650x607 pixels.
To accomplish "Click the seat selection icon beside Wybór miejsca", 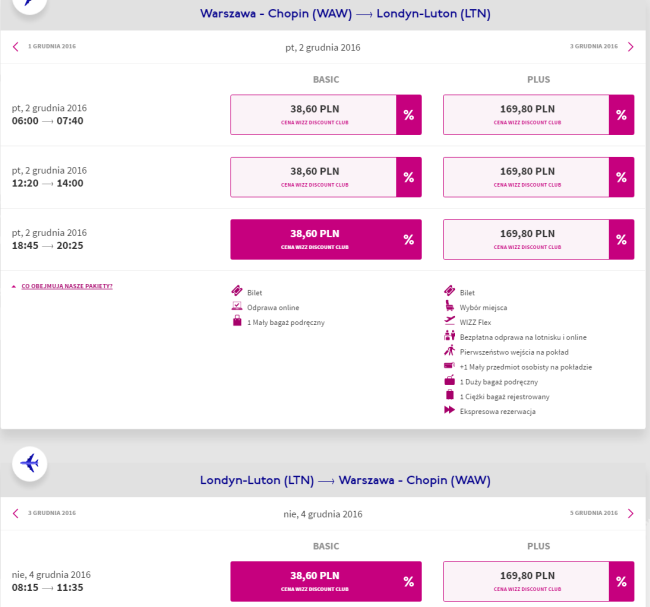I will coord(449,306).
